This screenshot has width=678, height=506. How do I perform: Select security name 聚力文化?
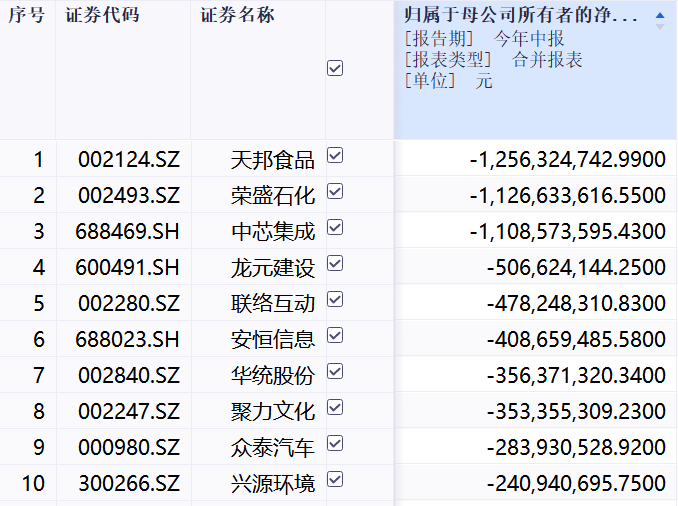coord(273,411)
